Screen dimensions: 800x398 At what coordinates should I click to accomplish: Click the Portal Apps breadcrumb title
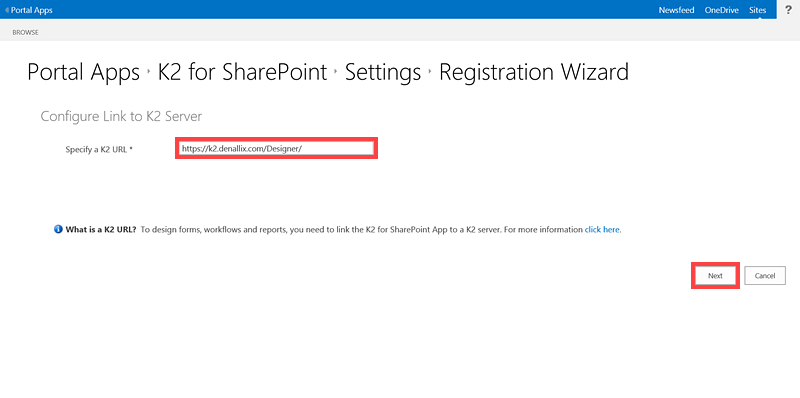pos(84,72)
